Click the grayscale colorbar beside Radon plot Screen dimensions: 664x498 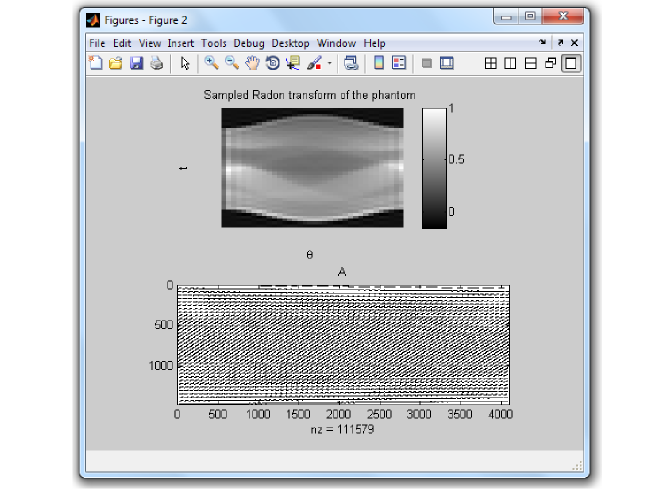434,167
